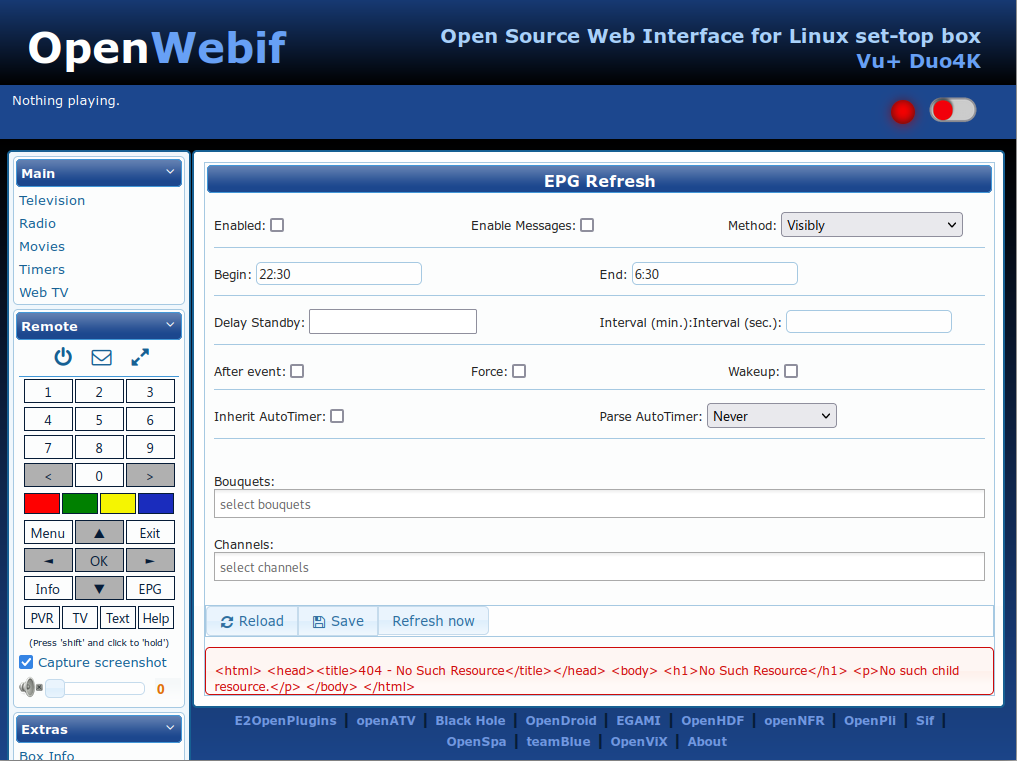This screenshot has width=1017, height=761.
Task: Flip the red toggle switch in the header
Action: coord(952,110)
